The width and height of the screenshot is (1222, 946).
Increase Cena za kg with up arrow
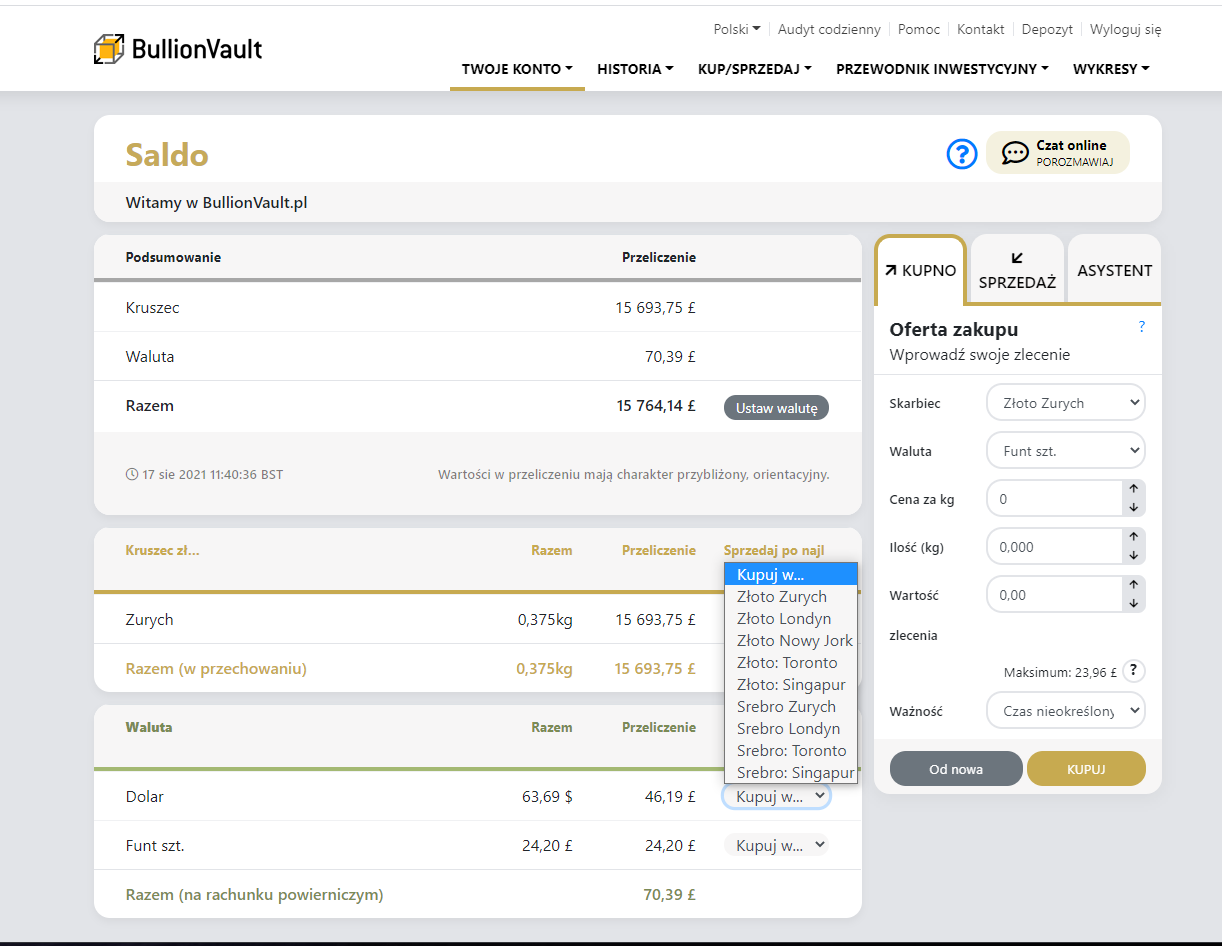[1133, 489]
